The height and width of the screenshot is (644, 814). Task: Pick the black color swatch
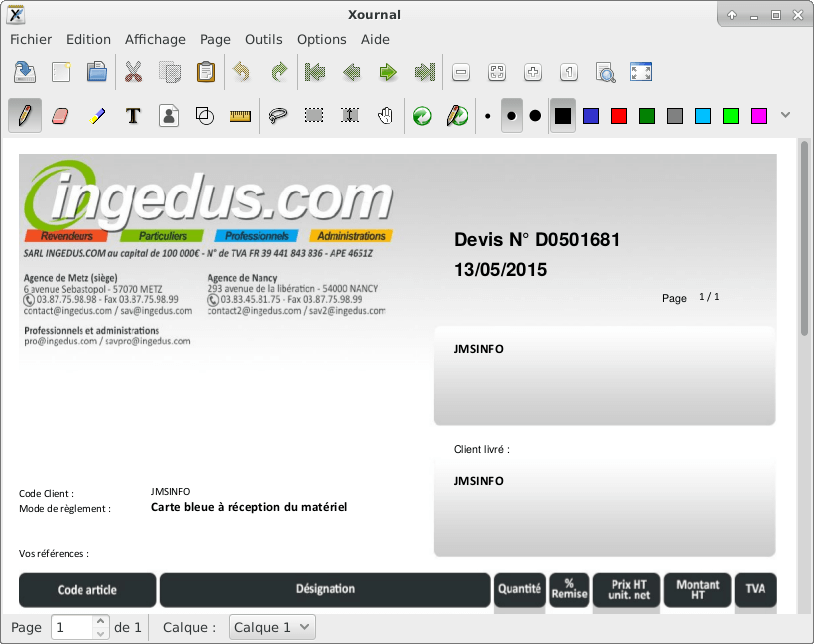coord(563,116)
